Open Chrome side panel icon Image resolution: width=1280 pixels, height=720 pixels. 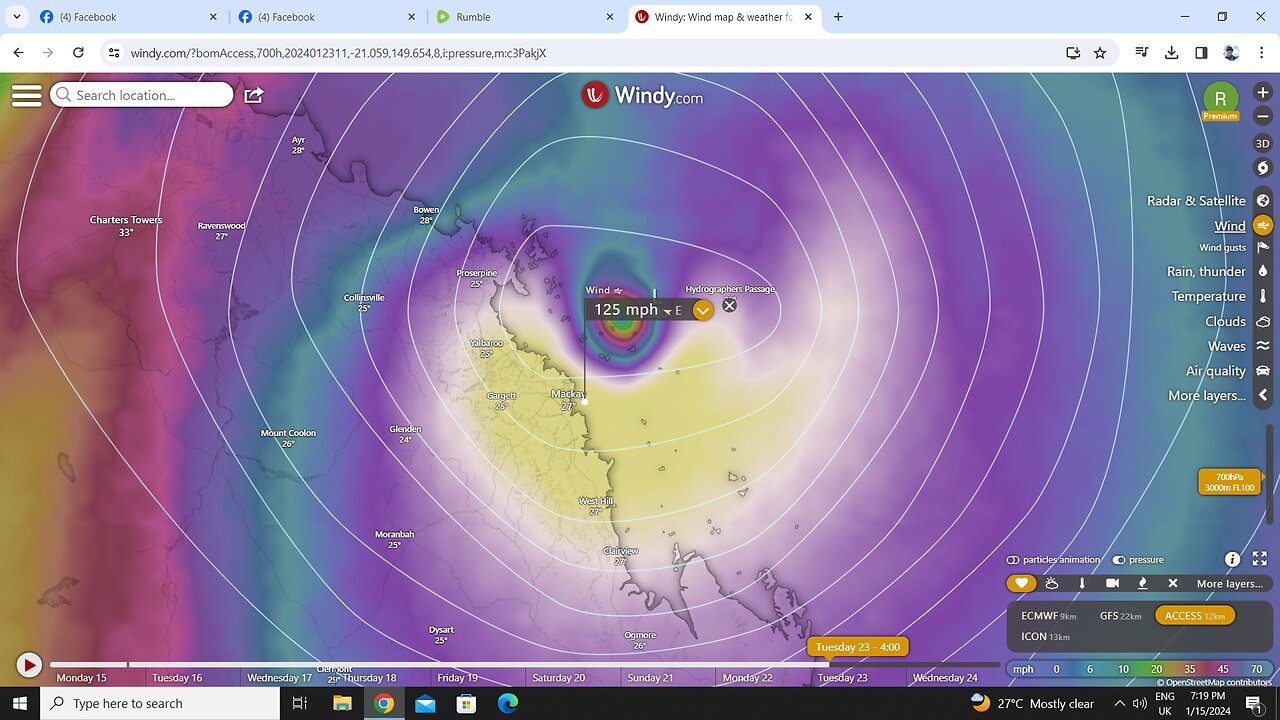point(1201,53)
